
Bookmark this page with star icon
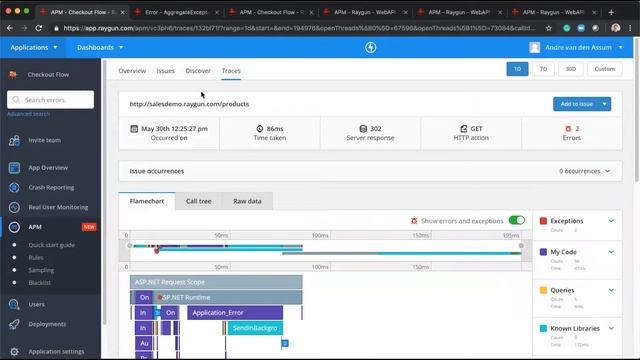click(x=549, y=28)
